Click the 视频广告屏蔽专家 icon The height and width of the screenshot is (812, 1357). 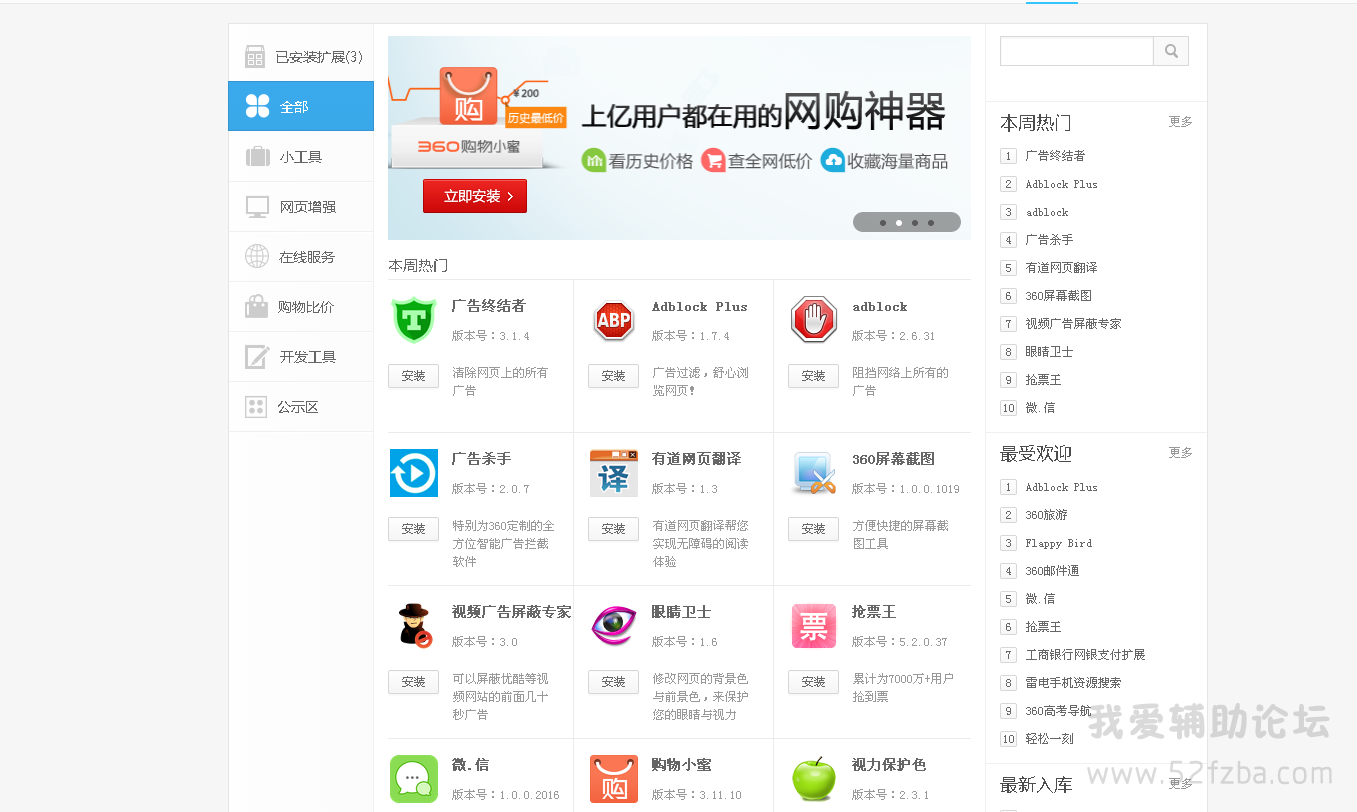[414, 626]
